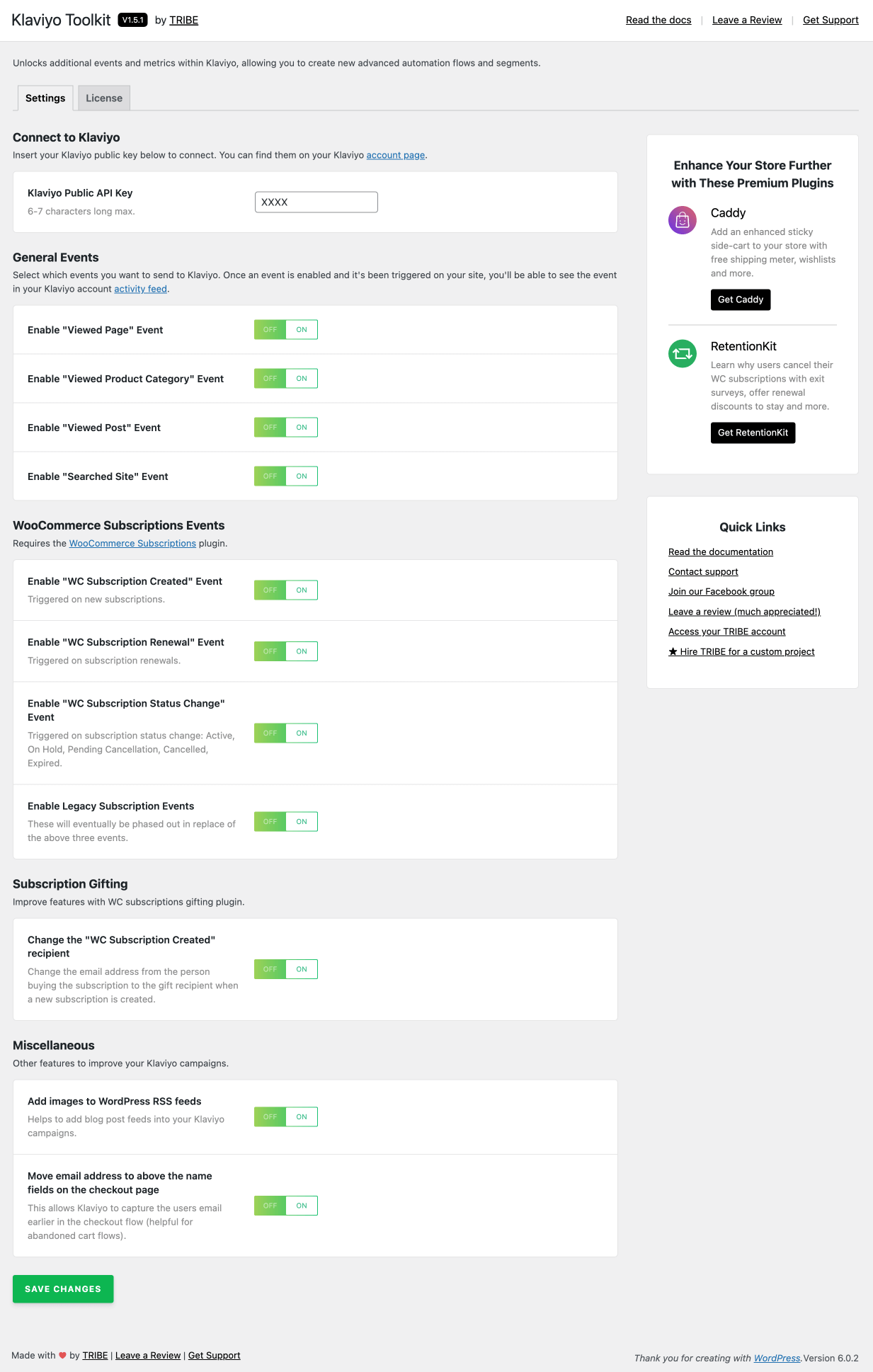Screen dimensions: 873x1372
Task: Open Hire TRIBE for a custom project link
Action: (x=741, y=652)
